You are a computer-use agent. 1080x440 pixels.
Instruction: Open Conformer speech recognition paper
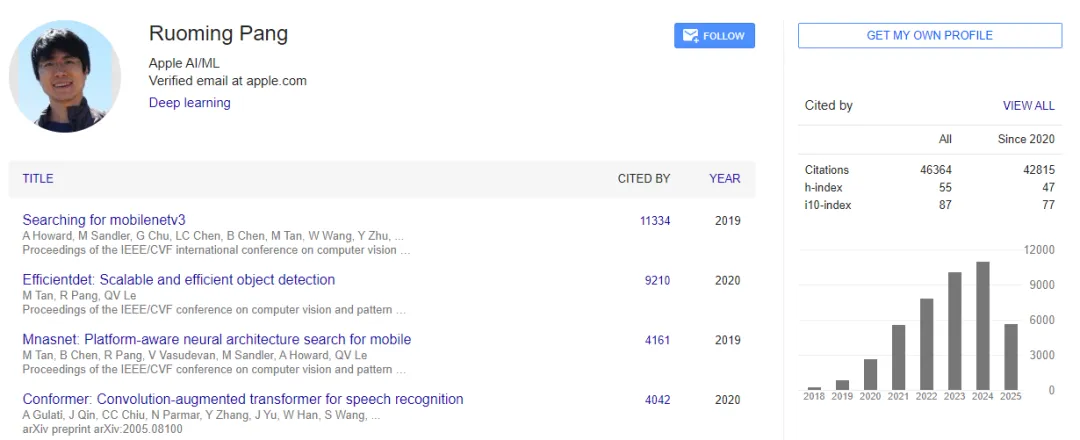[x=243, y=399]
